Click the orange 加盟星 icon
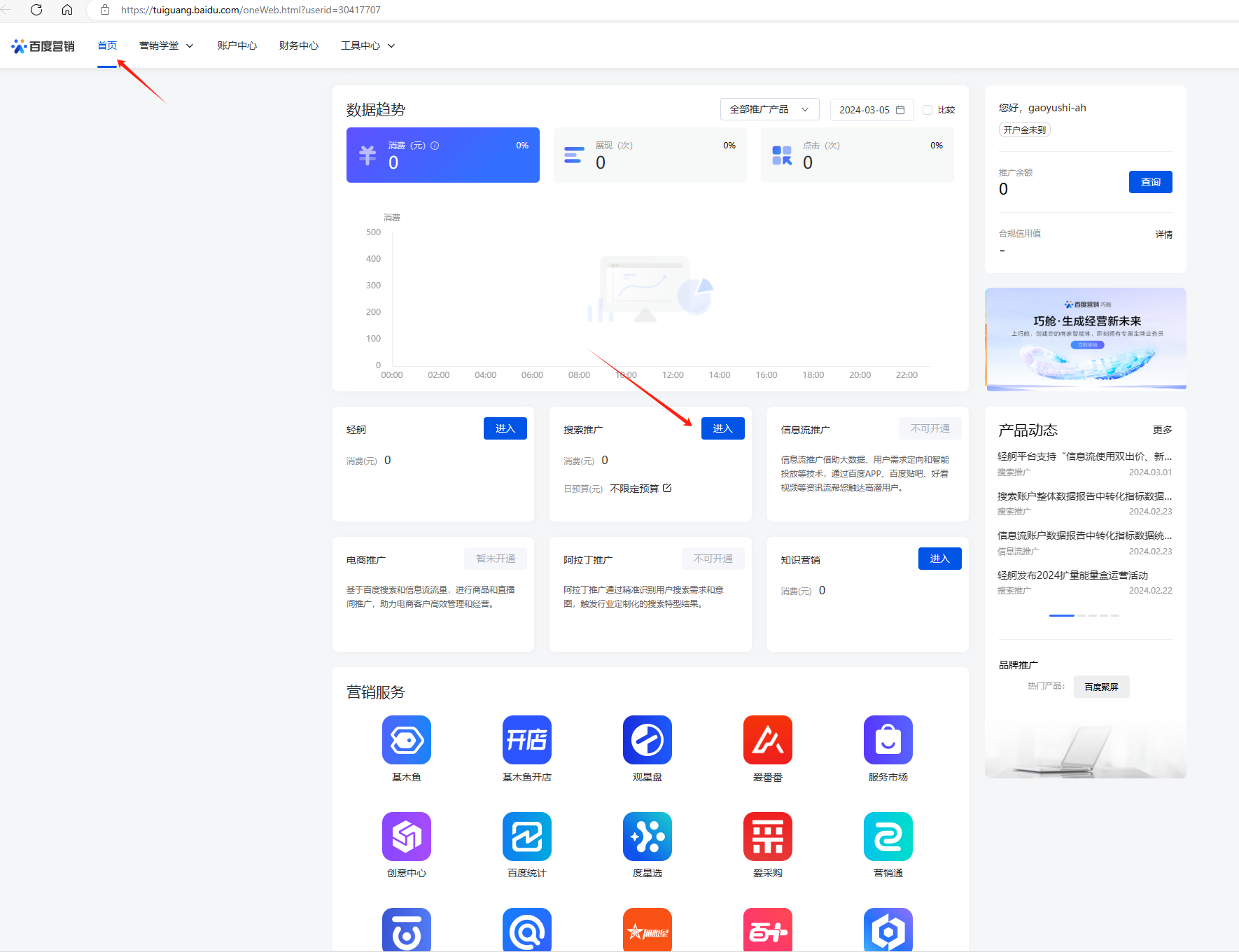1239x952 pixels. 647,930
